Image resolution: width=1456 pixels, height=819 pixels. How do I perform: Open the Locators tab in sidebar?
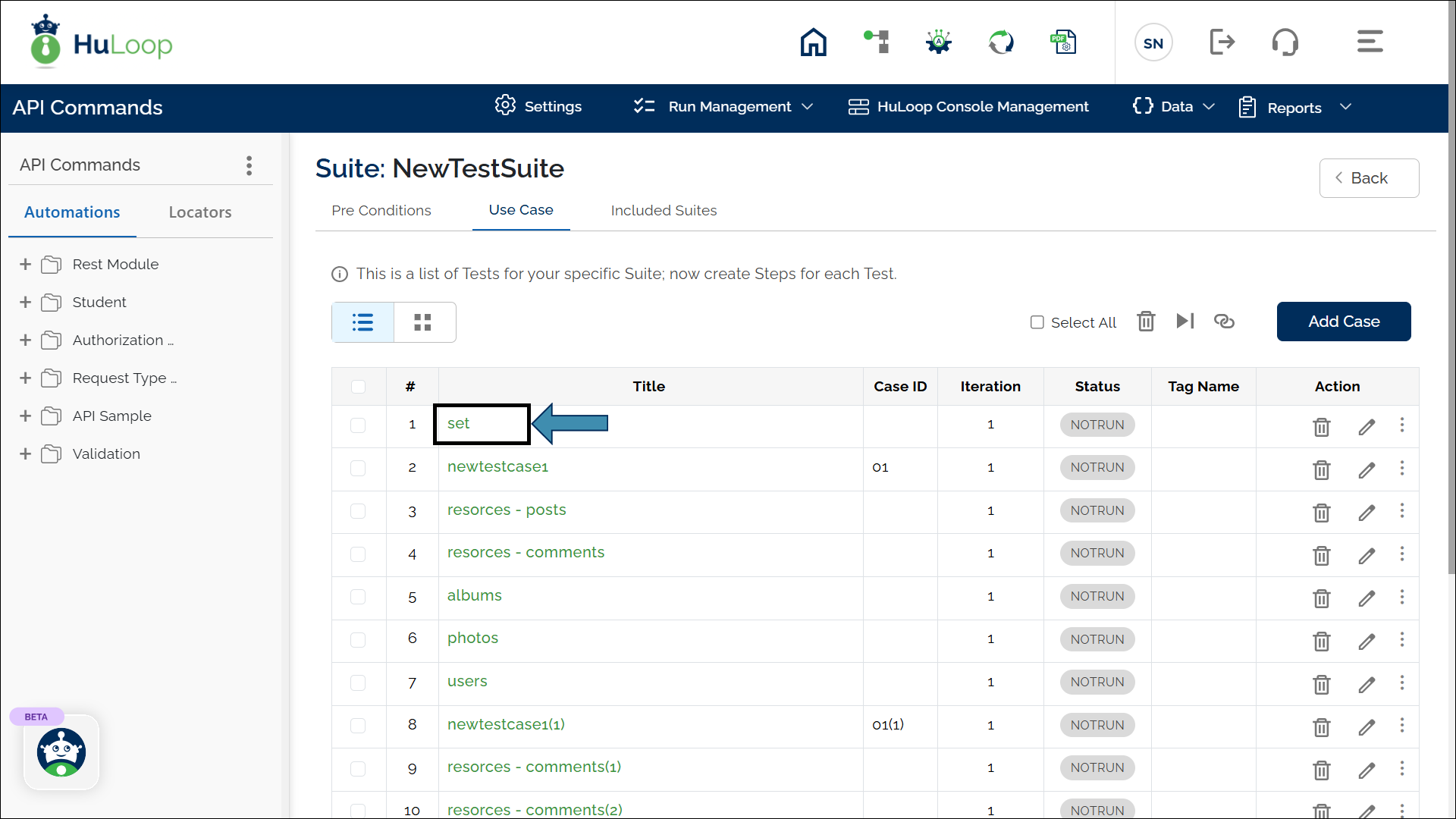click(200, 212)
